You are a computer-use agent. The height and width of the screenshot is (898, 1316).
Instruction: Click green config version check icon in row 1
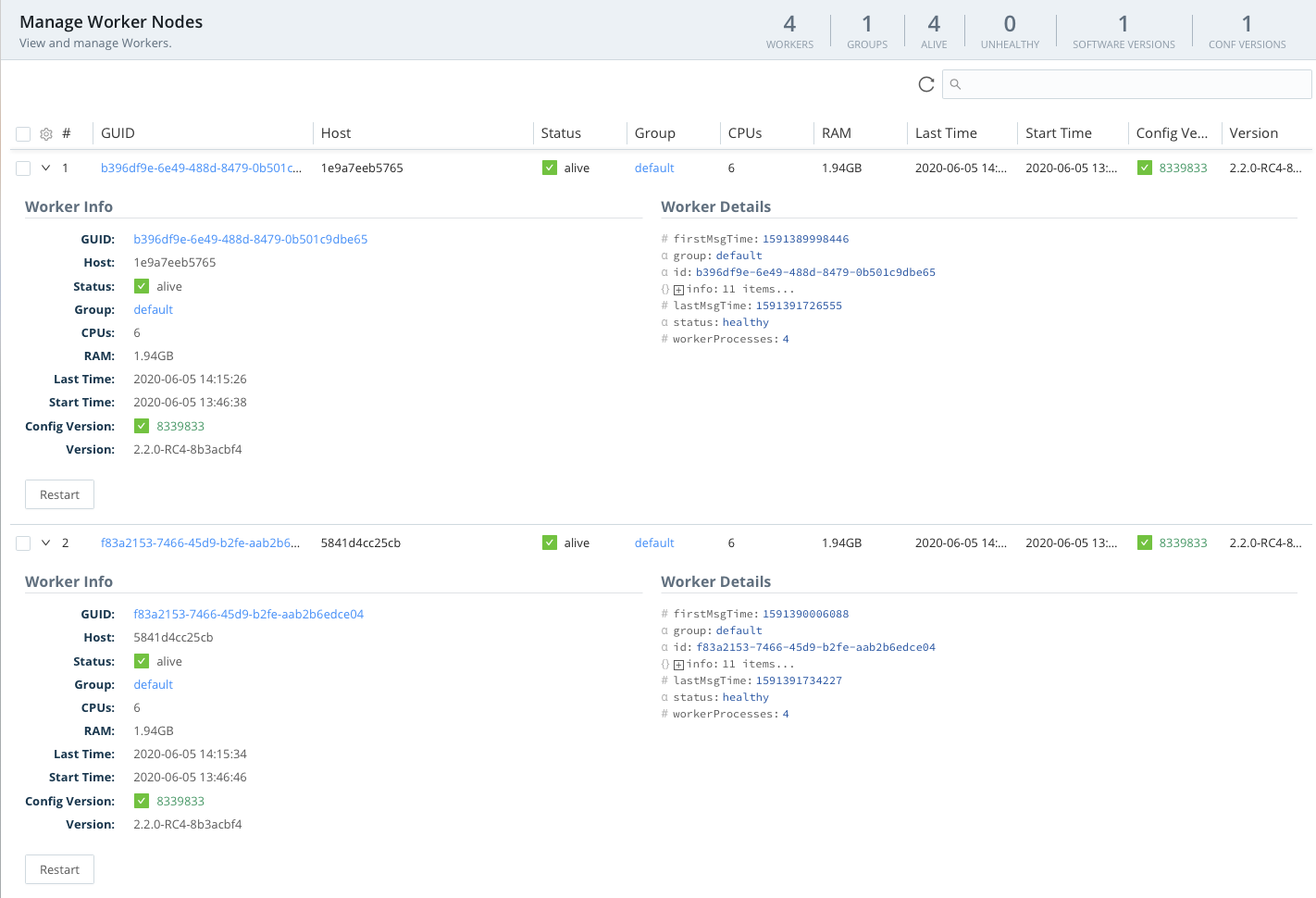tap(1145, 168)
